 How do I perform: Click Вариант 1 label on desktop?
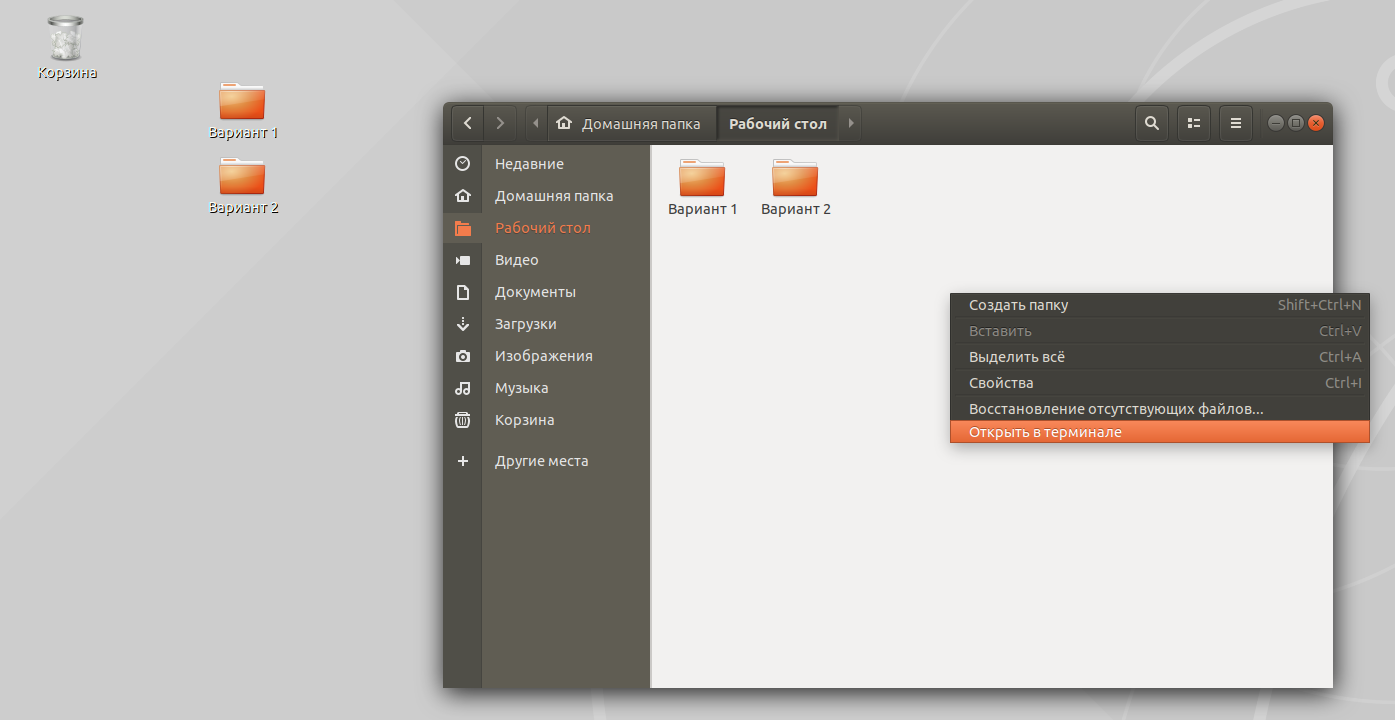[x=243, y=132]
